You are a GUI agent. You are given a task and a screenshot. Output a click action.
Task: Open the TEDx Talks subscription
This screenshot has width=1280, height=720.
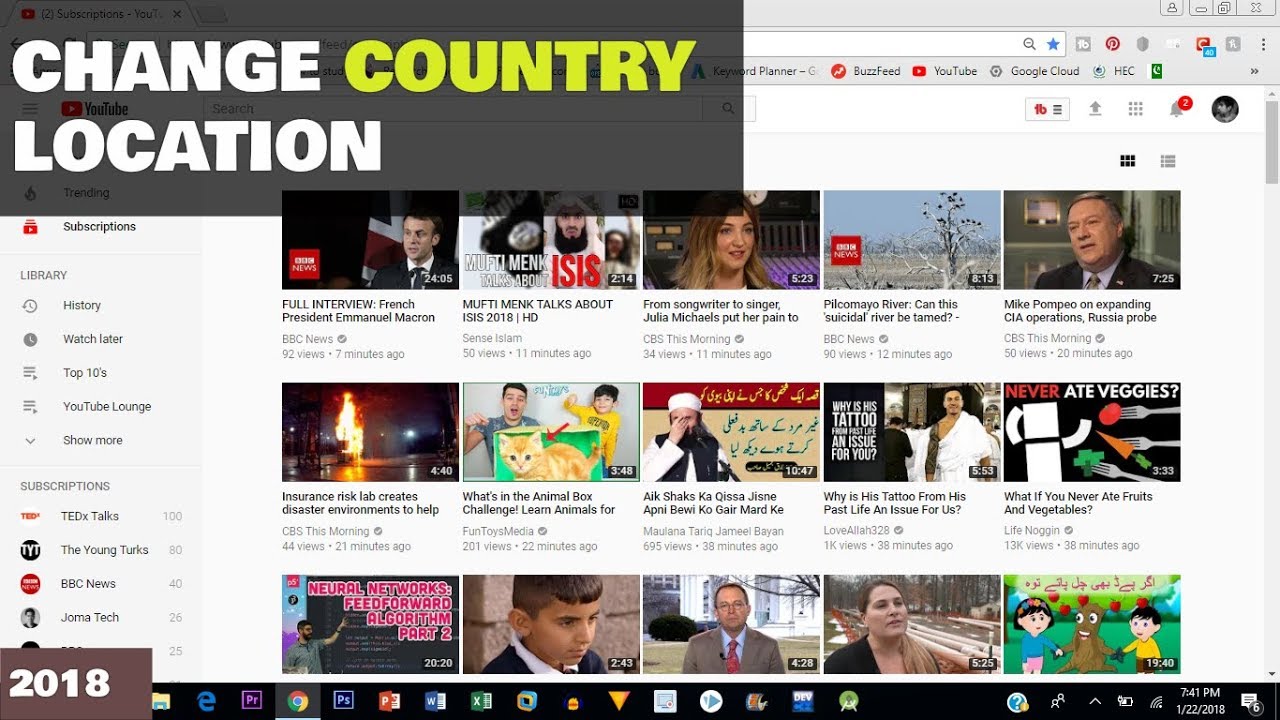[x=100, y=516]
